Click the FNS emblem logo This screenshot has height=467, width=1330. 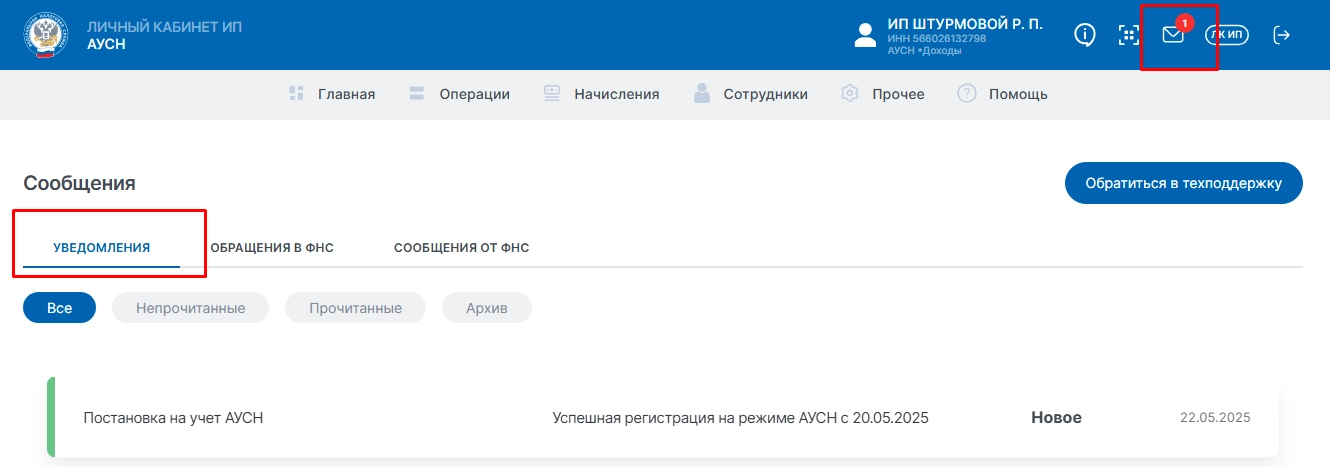click(x=46, y=35)
